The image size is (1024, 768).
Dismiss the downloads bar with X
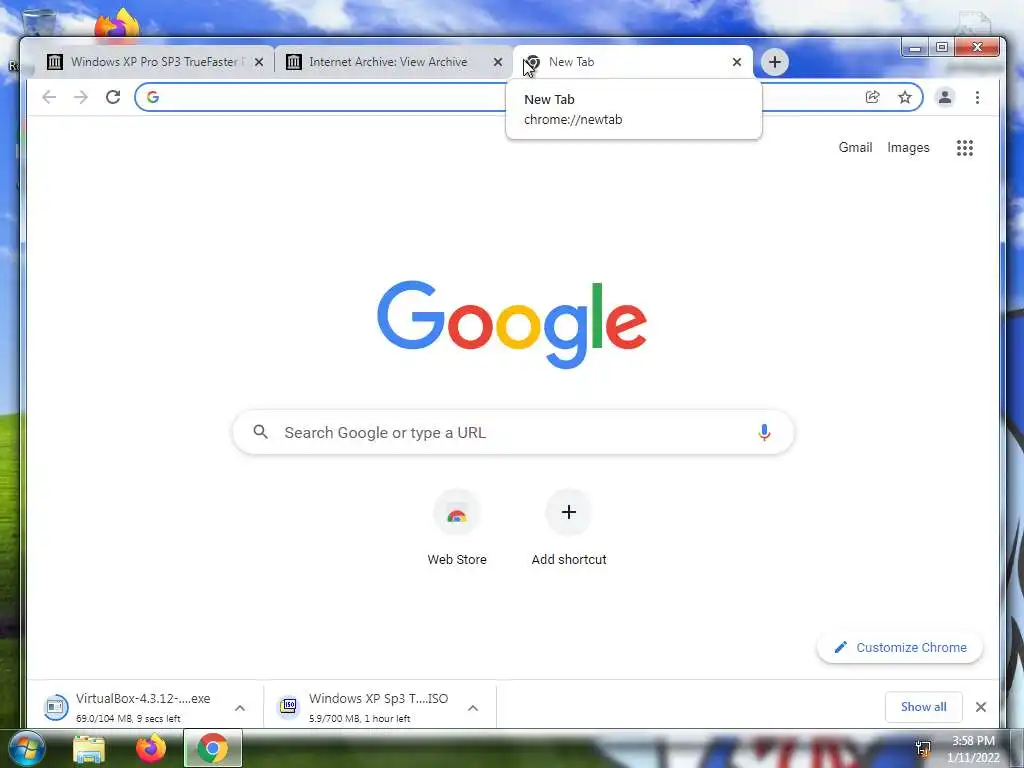(980, 707)
